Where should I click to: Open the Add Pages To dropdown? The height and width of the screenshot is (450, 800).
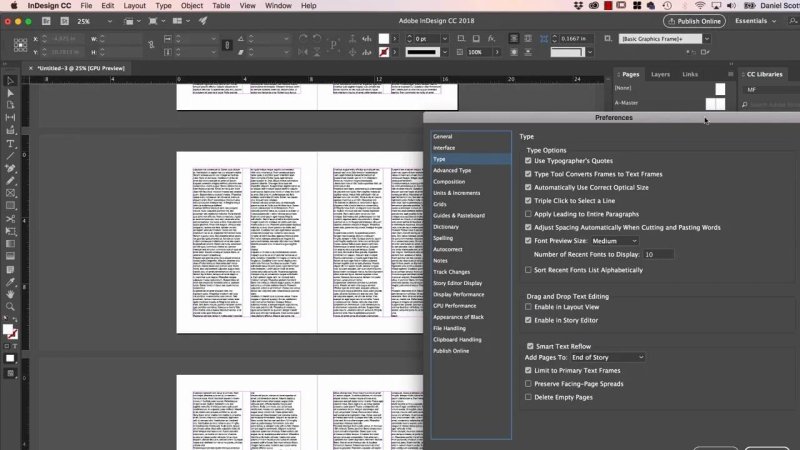point(608,358)
